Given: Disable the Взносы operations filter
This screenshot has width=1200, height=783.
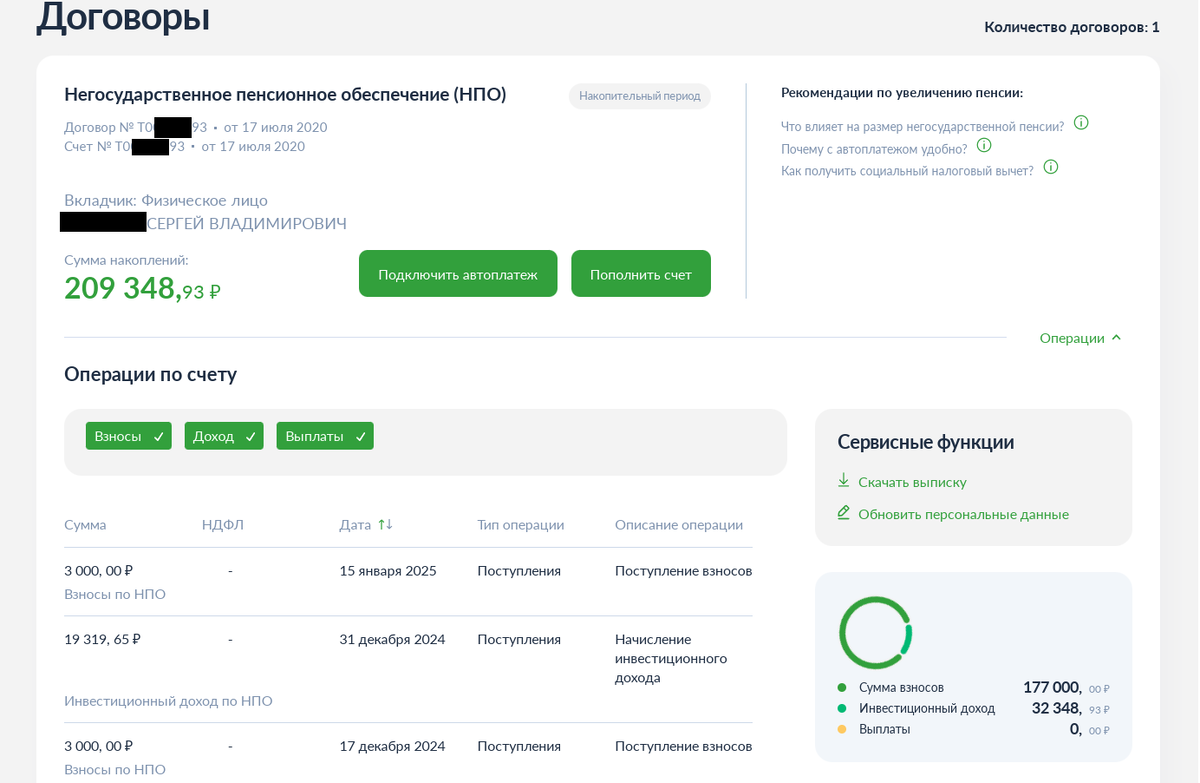Looking at the screenshot, I should tap(128, 435).
